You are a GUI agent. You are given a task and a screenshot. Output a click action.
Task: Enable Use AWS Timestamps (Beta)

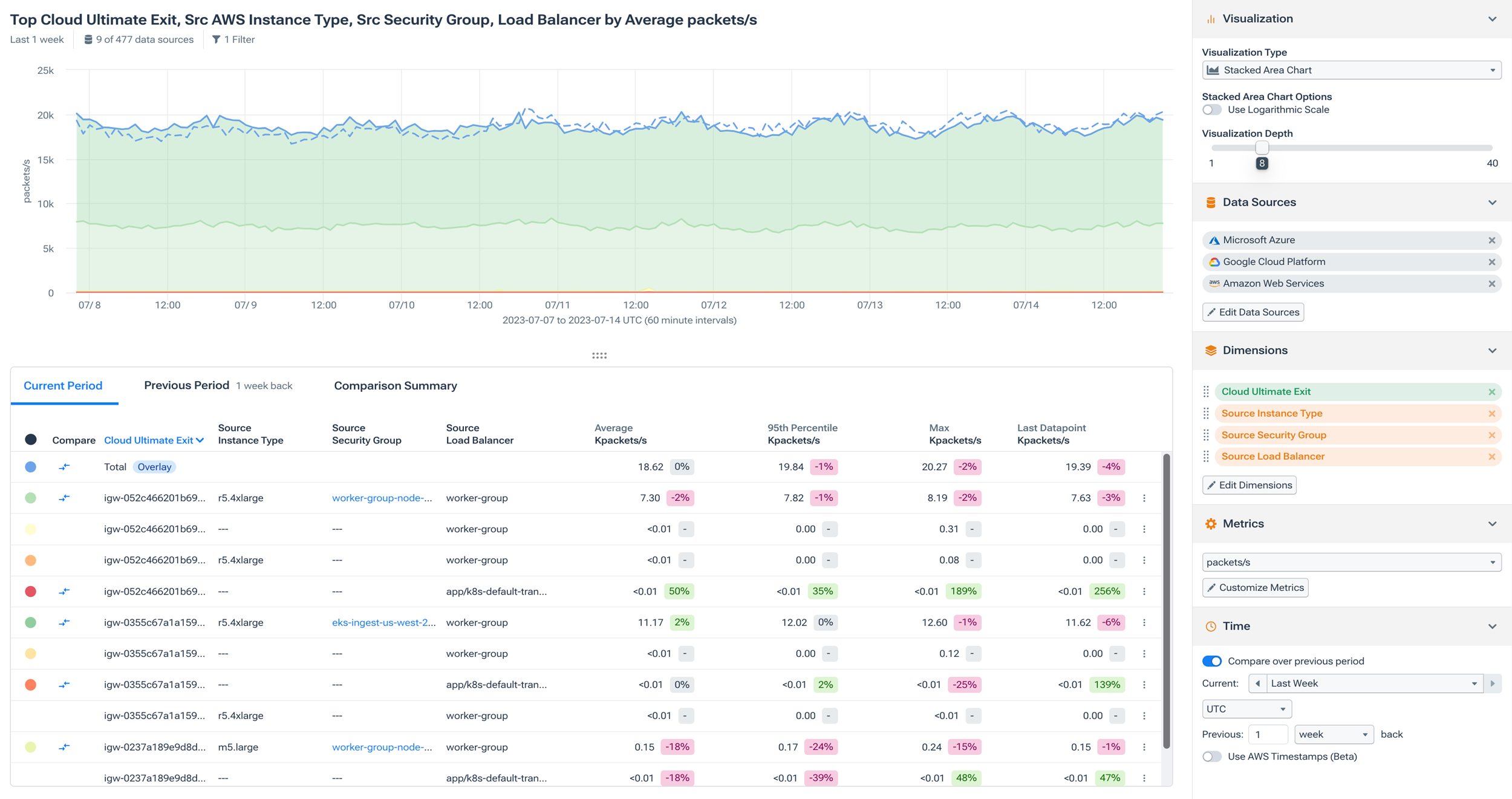tap(1212, 756)
